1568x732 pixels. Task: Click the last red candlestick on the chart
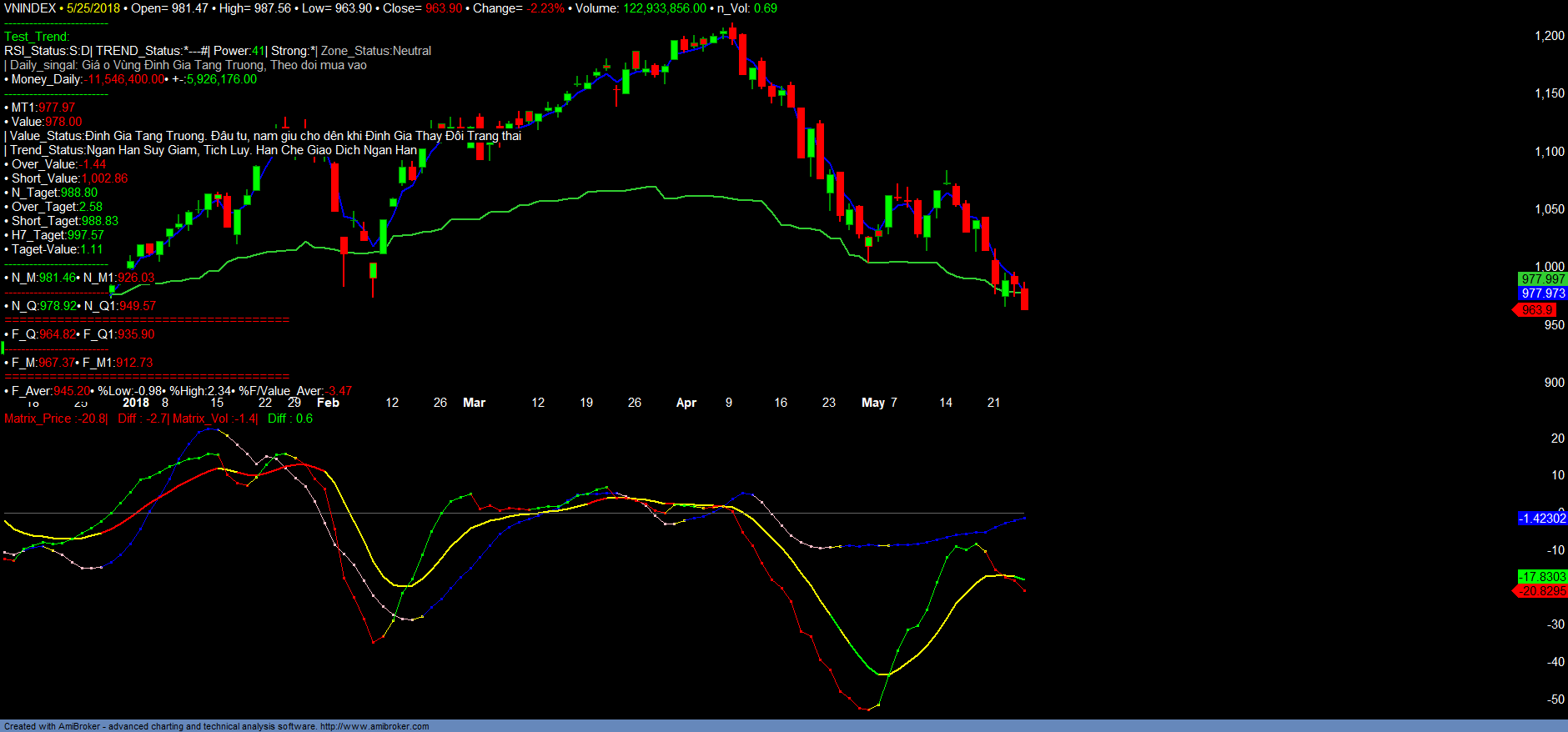click(x=1024, y=298)
